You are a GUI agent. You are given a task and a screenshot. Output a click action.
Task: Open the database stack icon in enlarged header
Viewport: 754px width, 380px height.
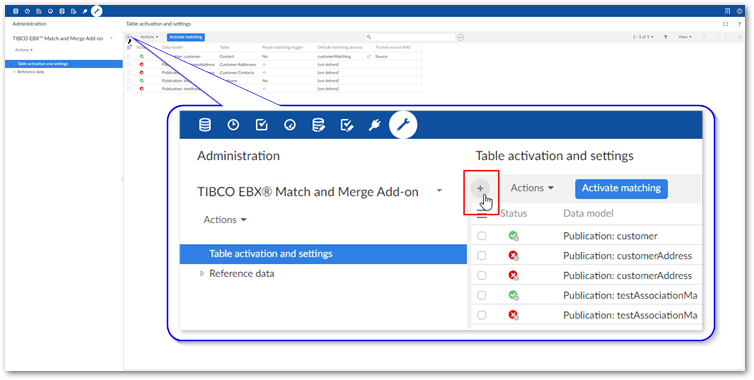205,125
